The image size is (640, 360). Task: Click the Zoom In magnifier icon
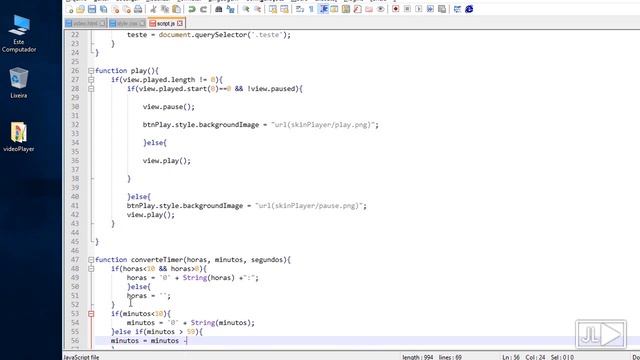(x=246, y=9)
